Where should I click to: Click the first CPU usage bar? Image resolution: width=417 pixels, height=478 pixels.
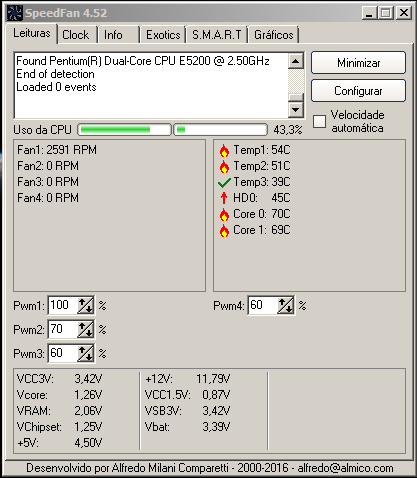tap(124, 130)
